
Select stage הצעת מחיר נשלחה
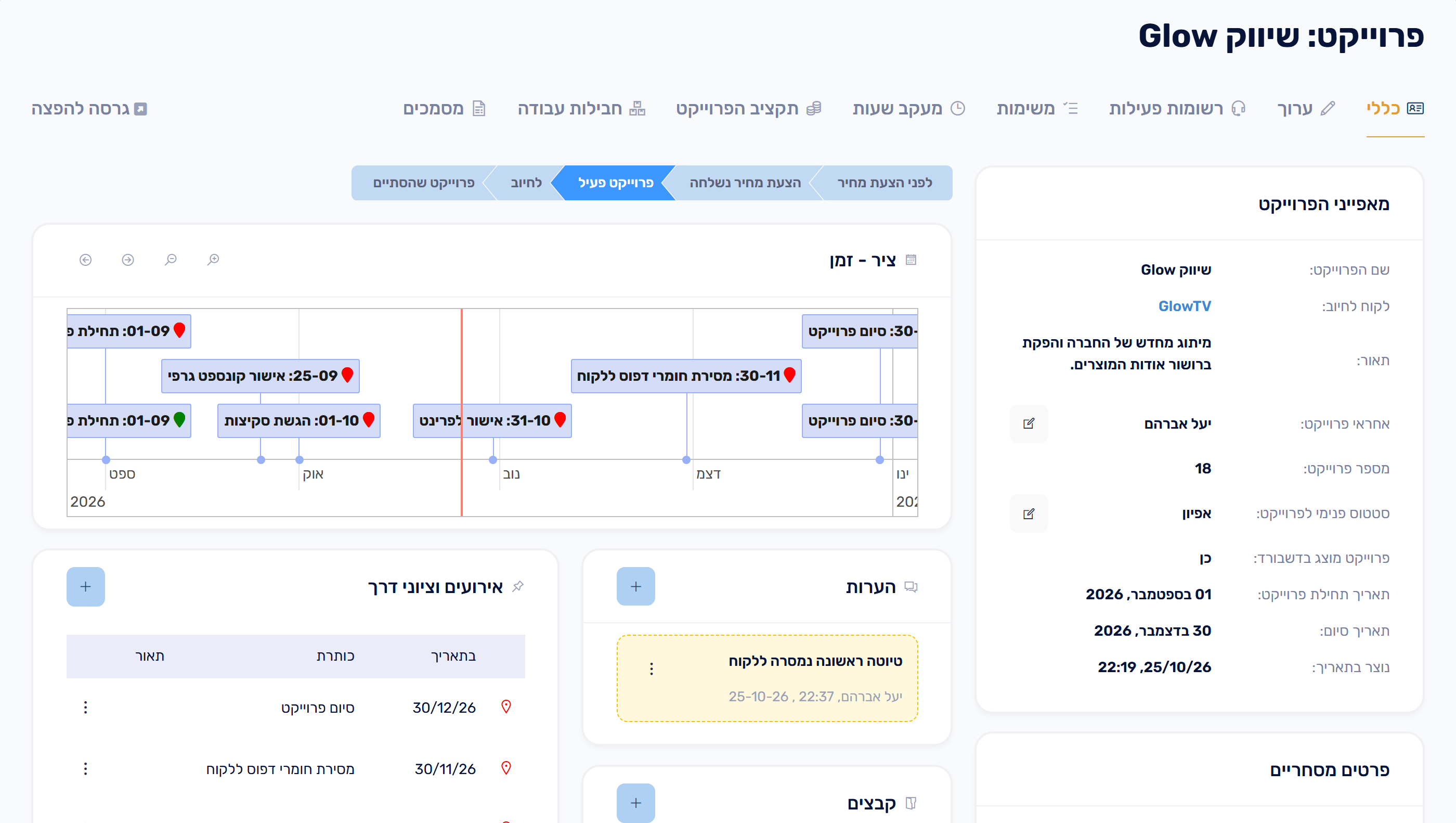coord(745,183)
